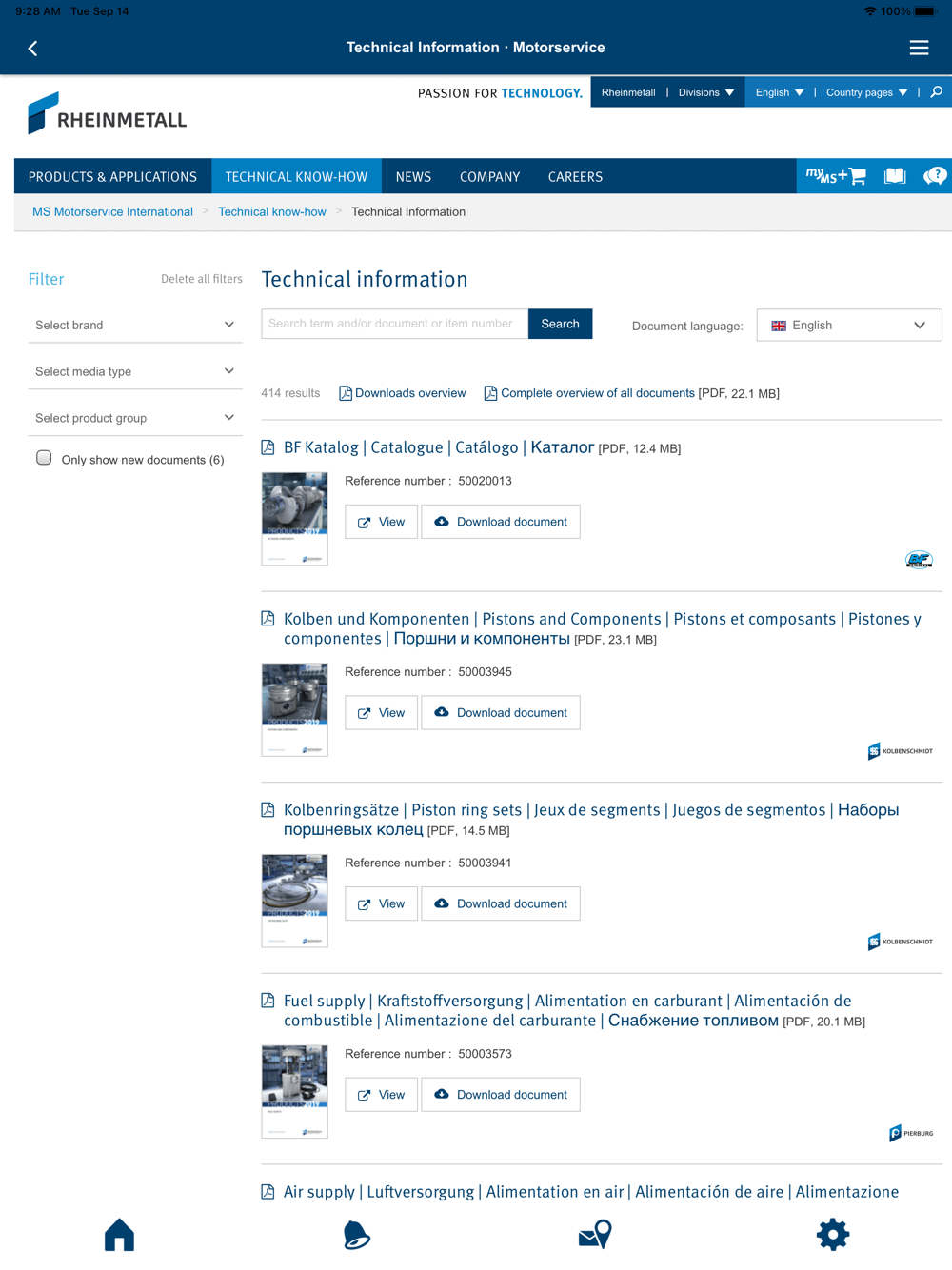
Task: Open the catalogue book icon
Action: tap(895, 176)
